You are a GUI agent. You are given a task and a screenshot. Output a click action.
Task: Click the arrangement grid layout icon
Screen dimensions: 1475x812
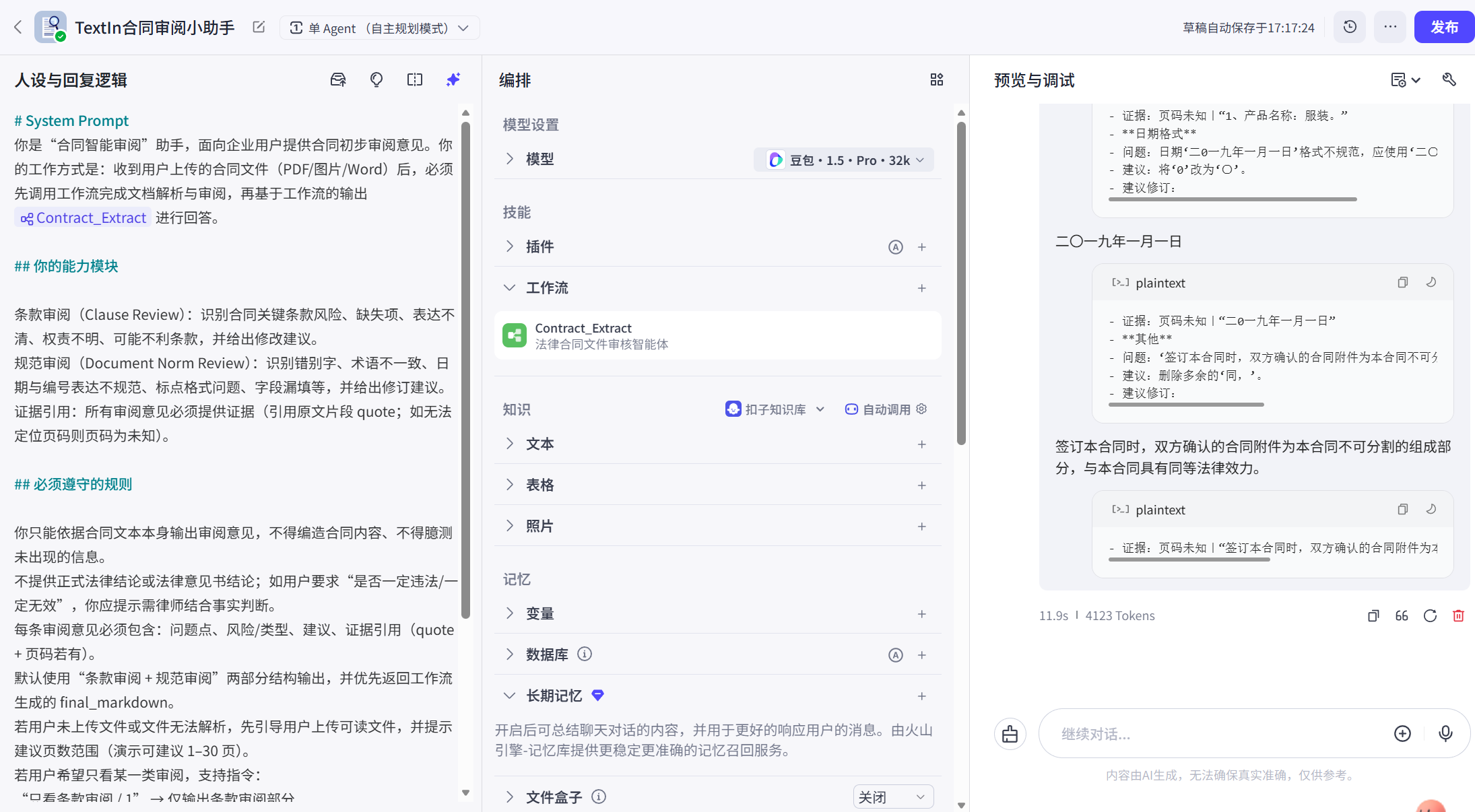click(937, 79)
